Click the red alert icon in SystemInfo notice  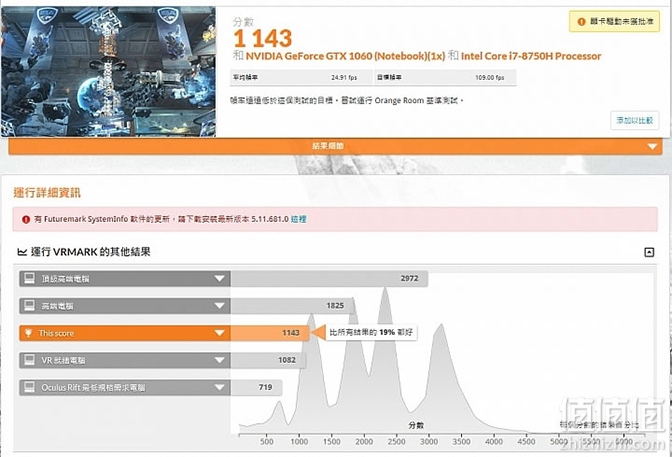tap(26, 219)
